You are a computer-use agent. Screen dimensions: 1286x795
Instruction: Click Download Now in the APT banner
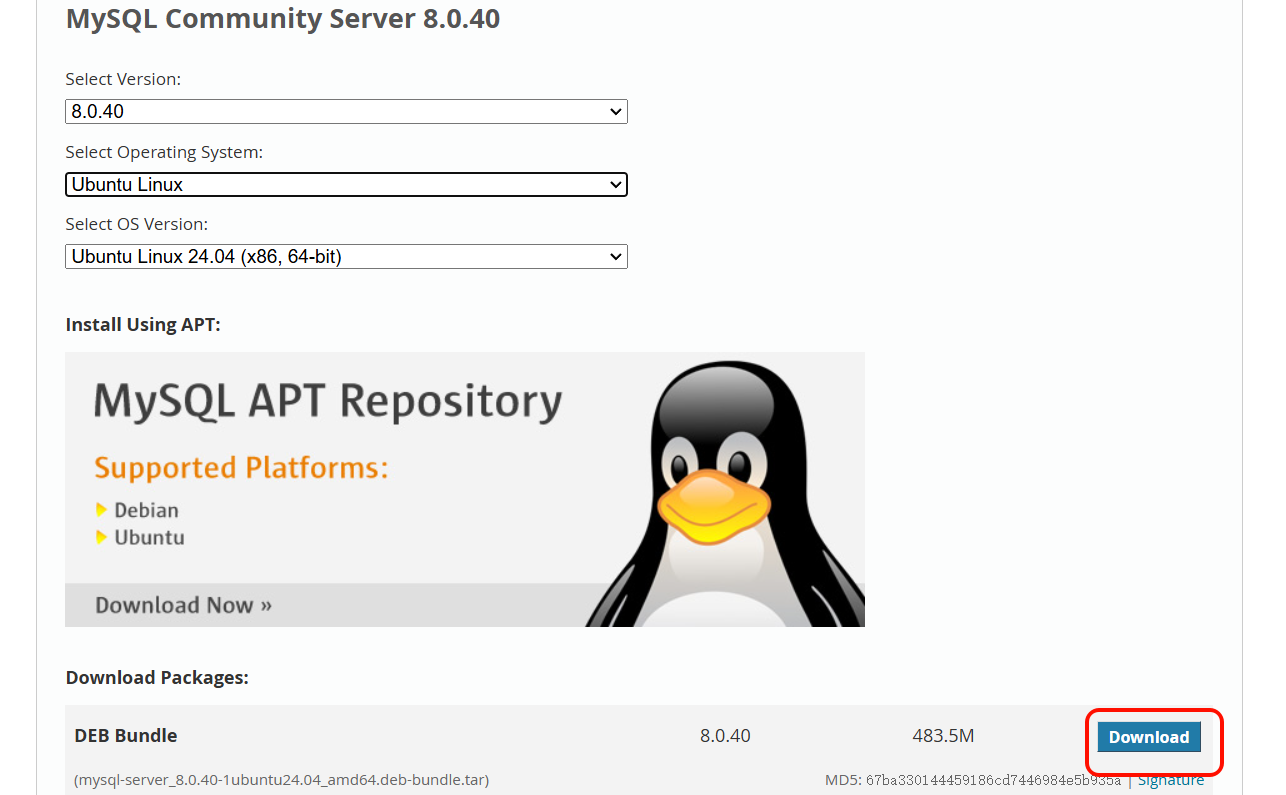point(183,605)
